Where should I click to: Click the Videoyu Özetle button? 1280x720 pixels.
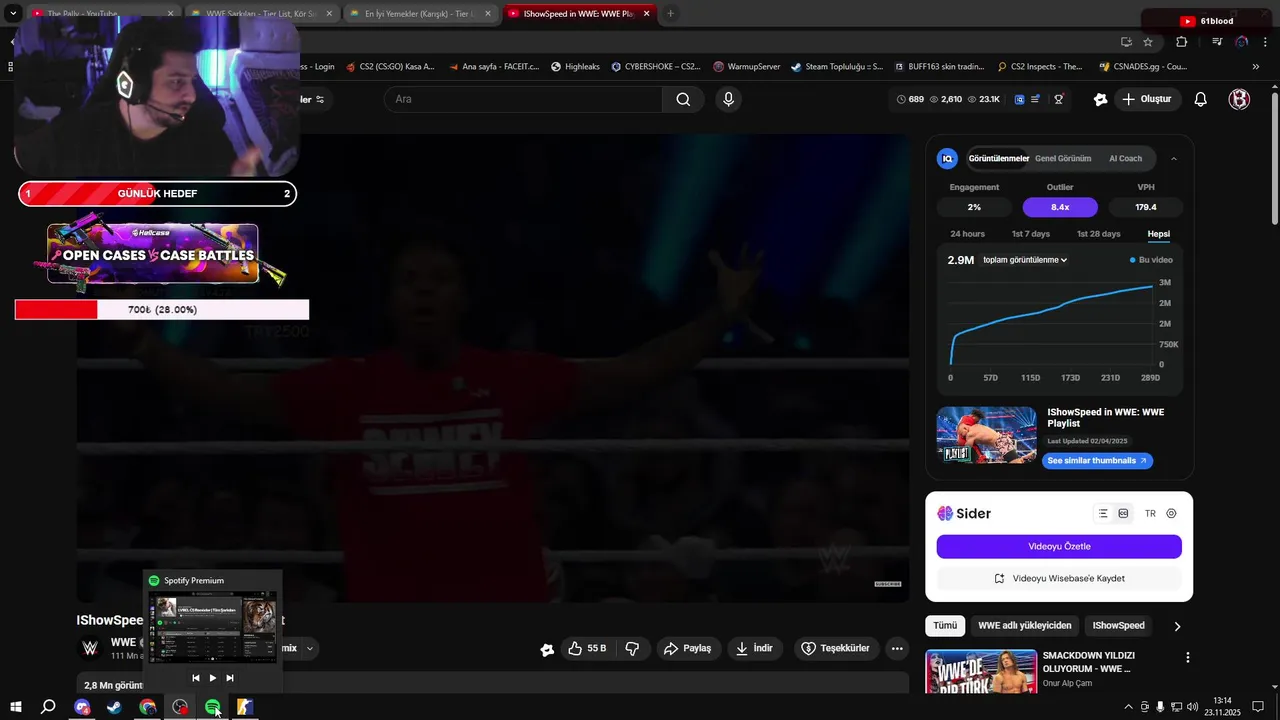(1059, 547)
